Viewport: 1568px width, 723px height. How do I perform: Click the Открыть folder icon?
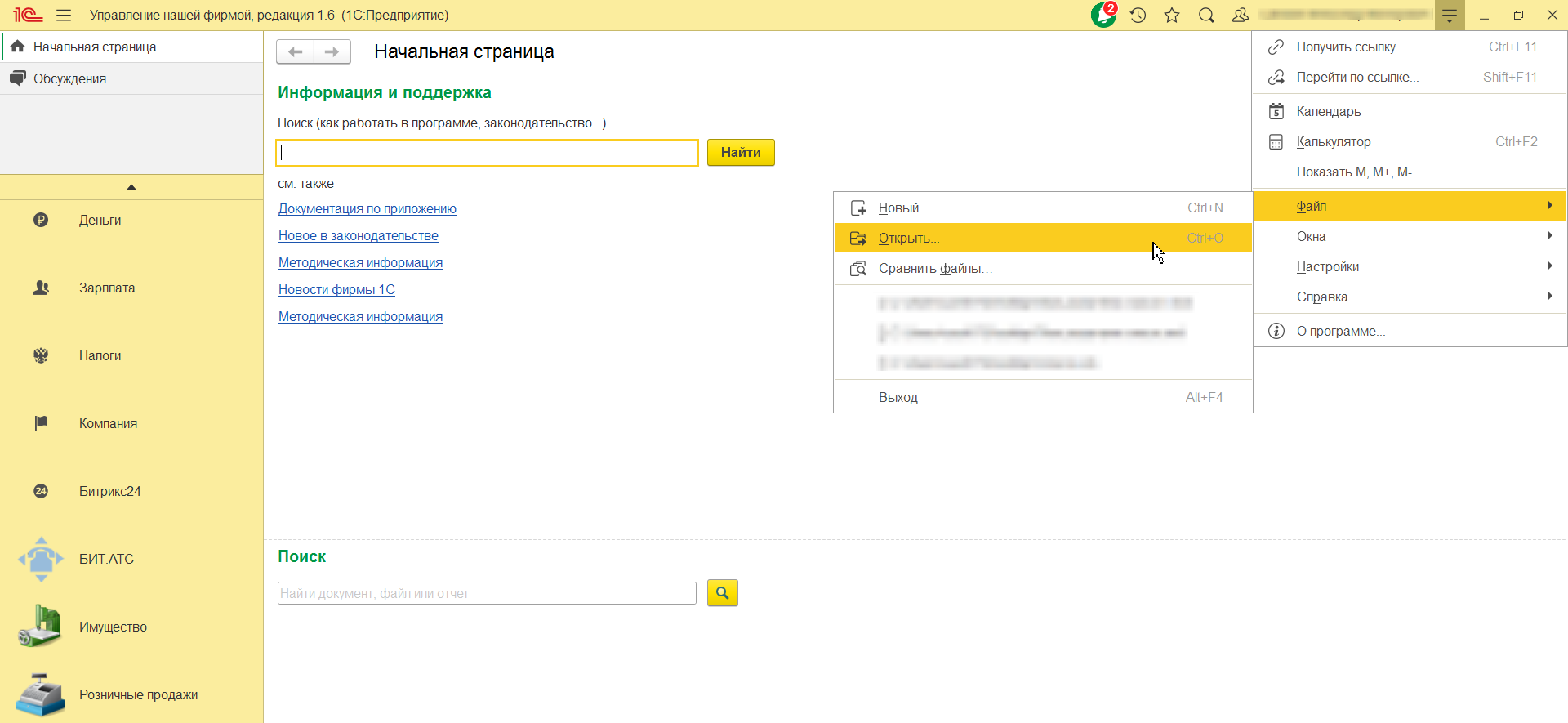click(858, 238)
